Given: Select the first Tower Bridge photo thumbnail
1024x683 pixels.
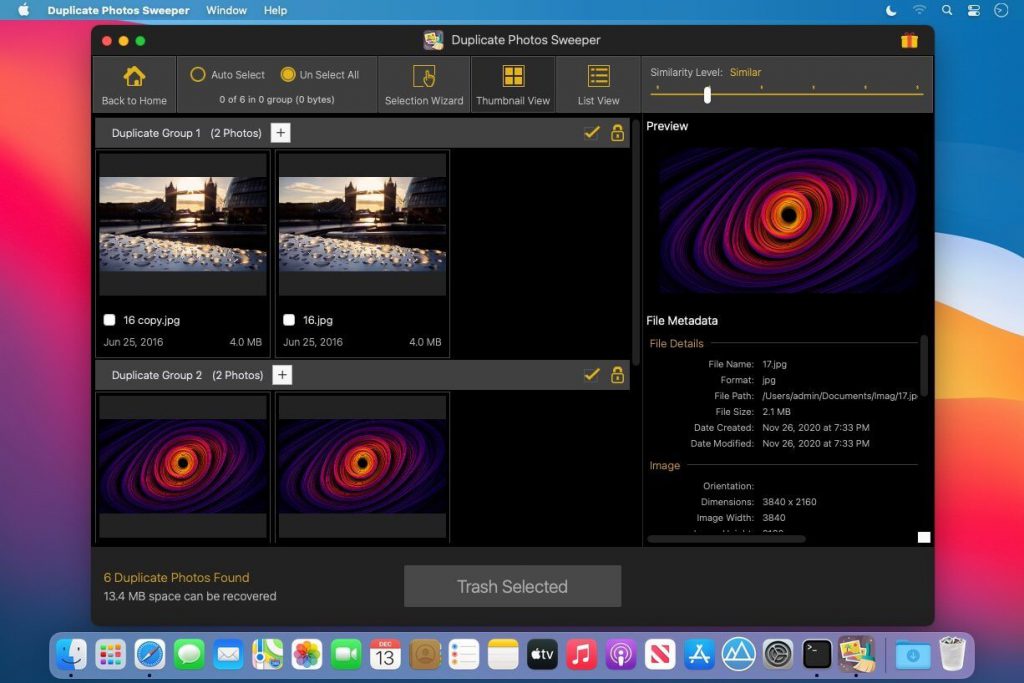Looking at the screenshot, I should tap(183, 224).
